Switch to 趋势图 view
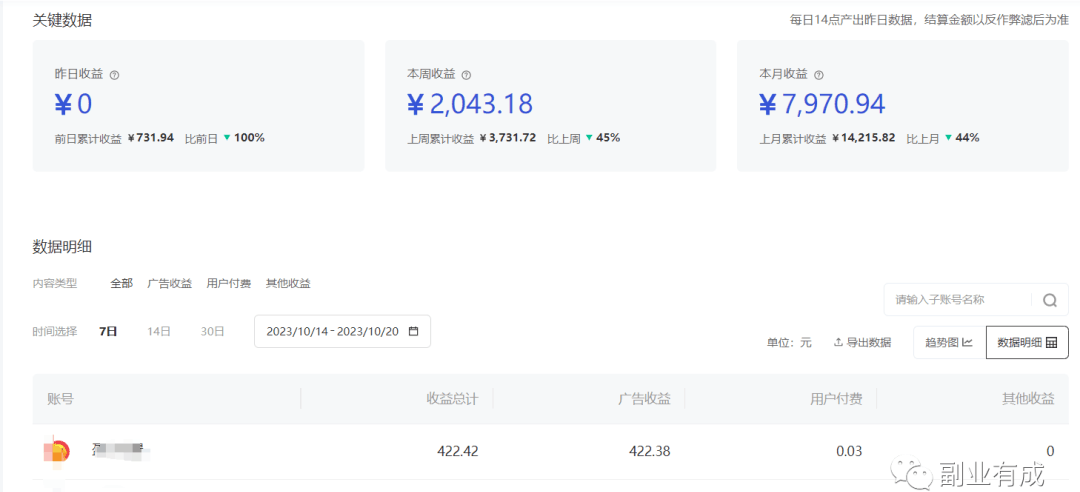Image resolution: width=1080 pixels, height=492 pixels. pyautogui.click(x=949, y=342)
